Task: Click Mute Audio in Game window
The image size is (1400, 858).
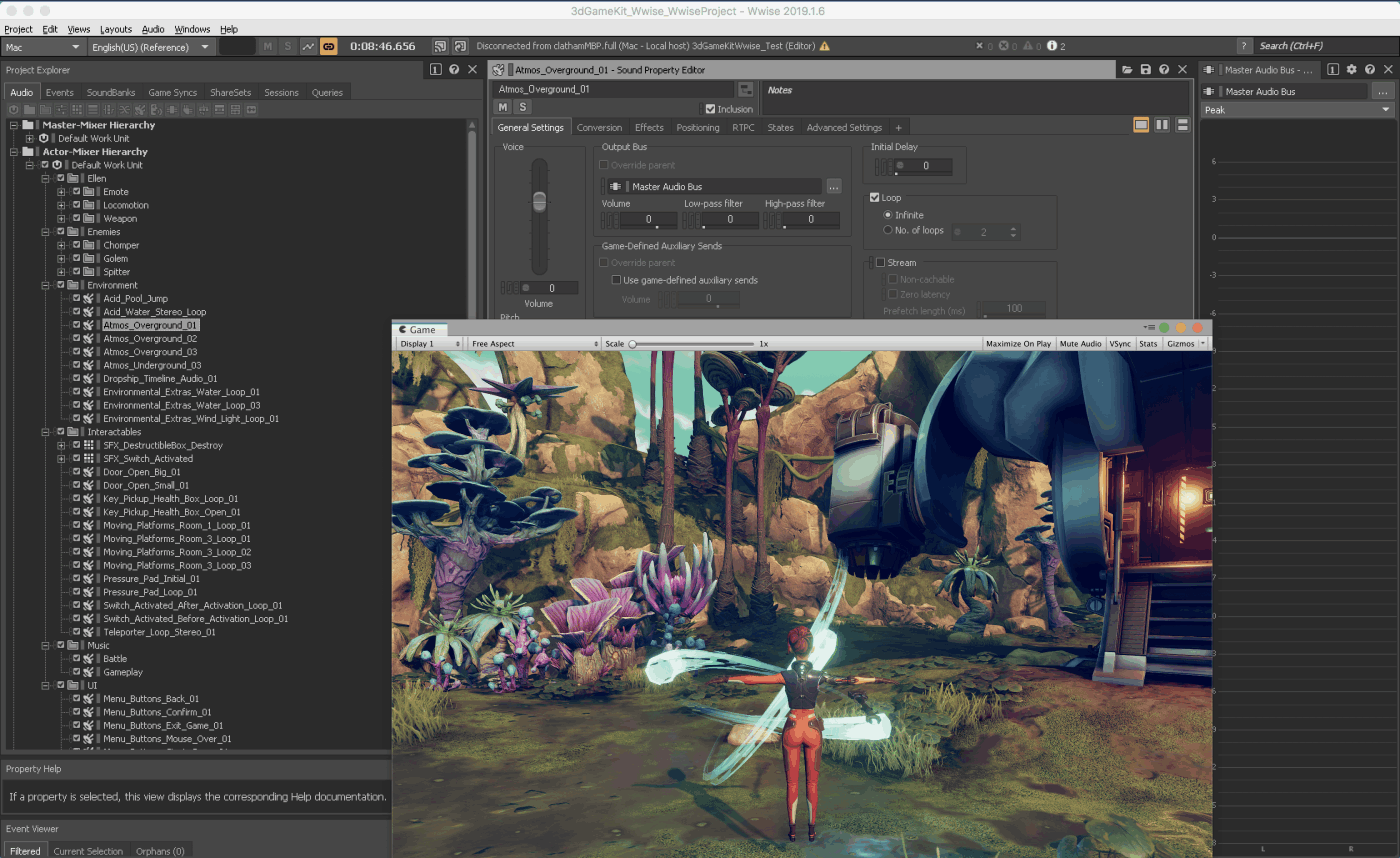Action: [x=1081, y=344]
